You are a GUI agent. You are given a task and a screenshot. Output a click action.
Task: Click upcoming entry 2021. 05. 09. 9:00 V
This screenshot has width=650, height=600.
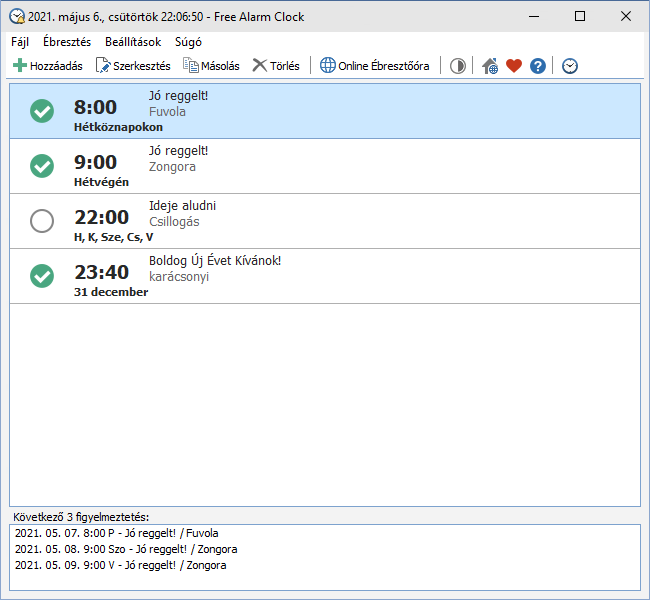click(121, 566)
